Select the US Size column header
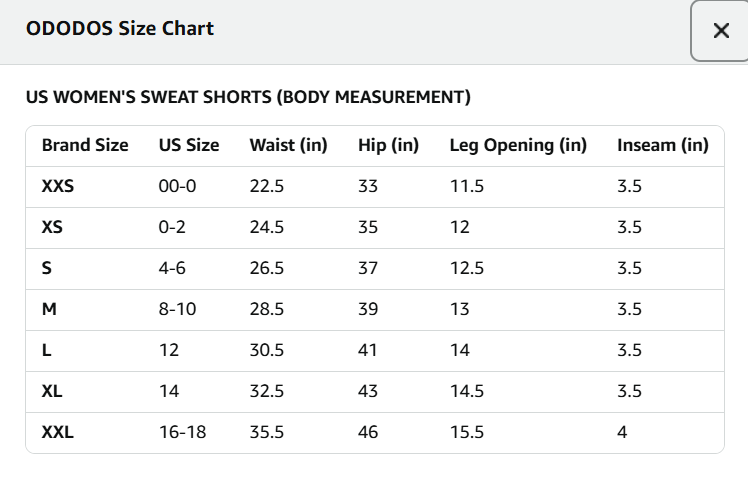Image resolution: width=748 pixels, height=497 pixels. [x=189, y=145]
